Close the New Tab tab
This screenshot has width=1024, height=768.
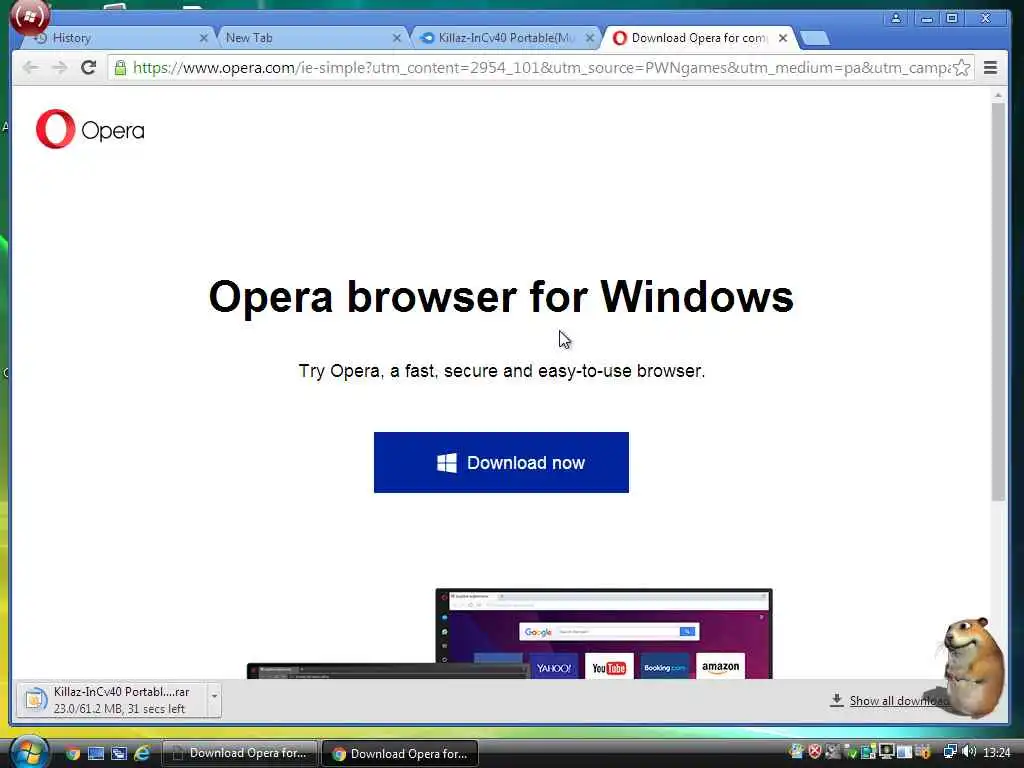coord(396,38)
